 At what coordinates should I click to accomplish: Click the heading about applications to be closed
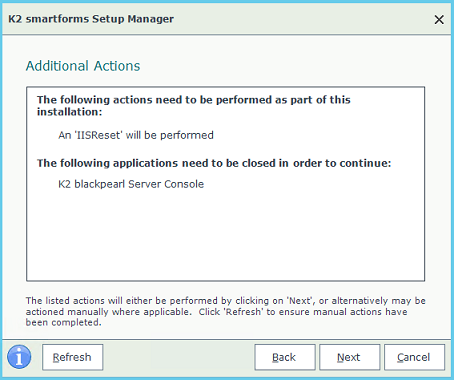click(x=214, y=163)
